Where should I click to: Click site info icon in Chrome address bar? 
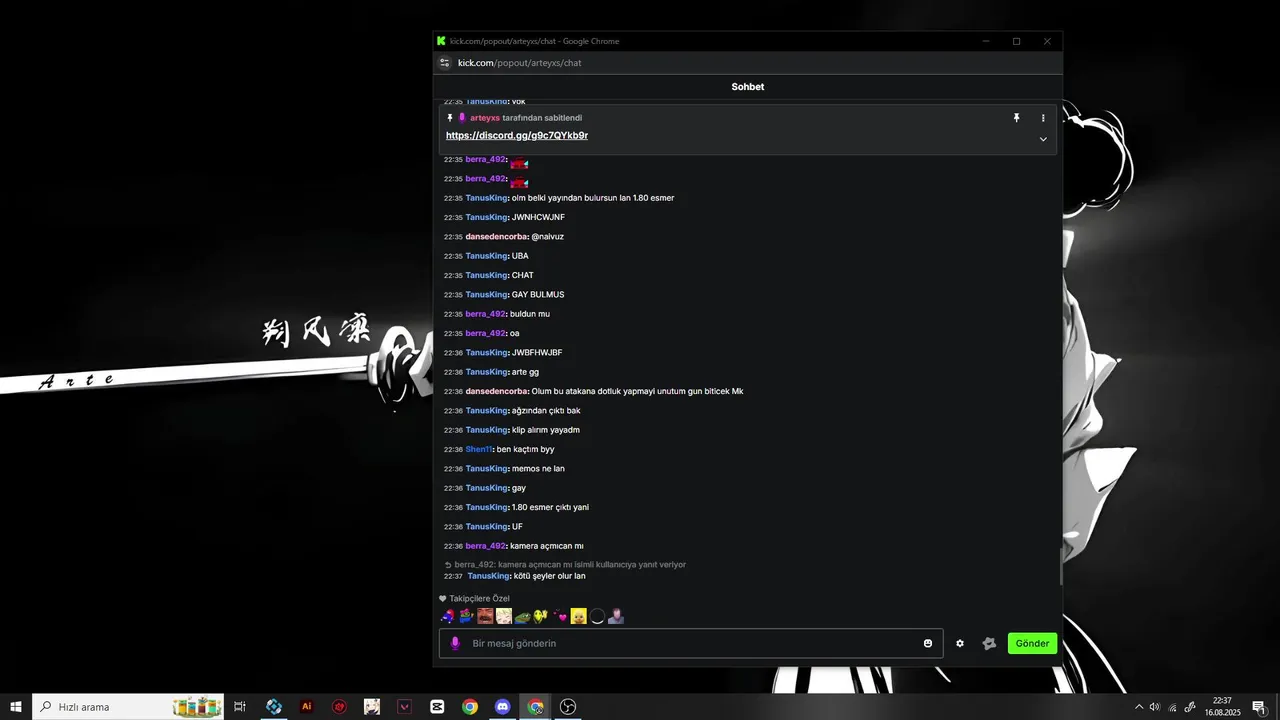pos(445,63)
